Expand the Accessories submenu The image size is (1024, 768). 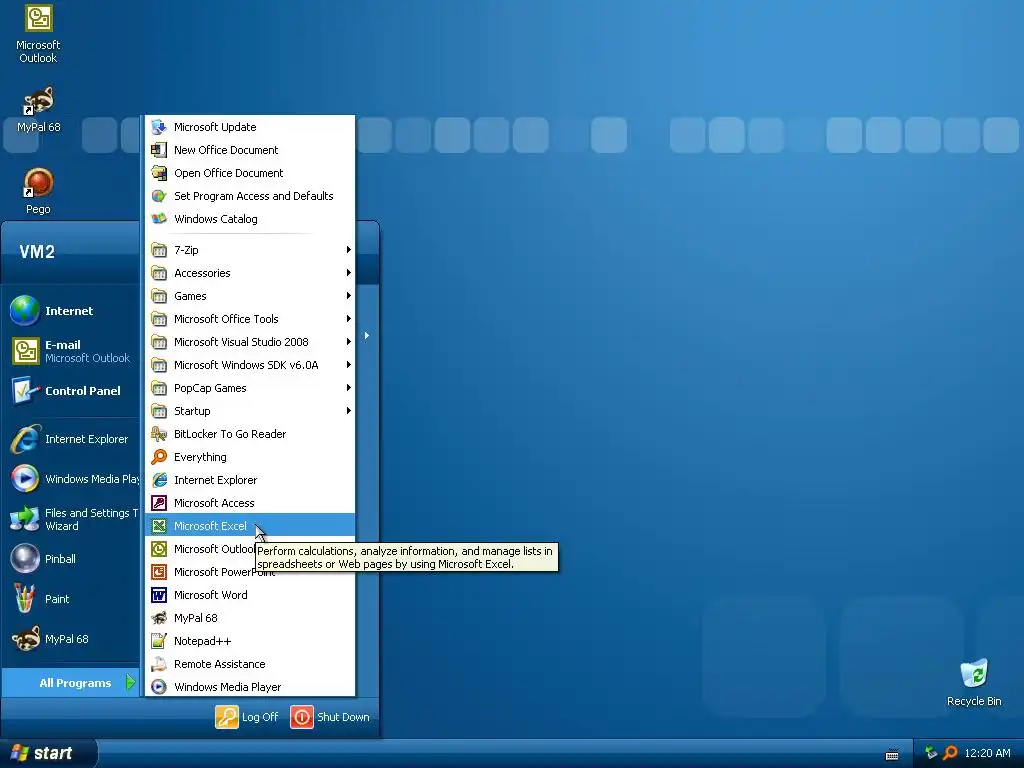pos(251,273)
